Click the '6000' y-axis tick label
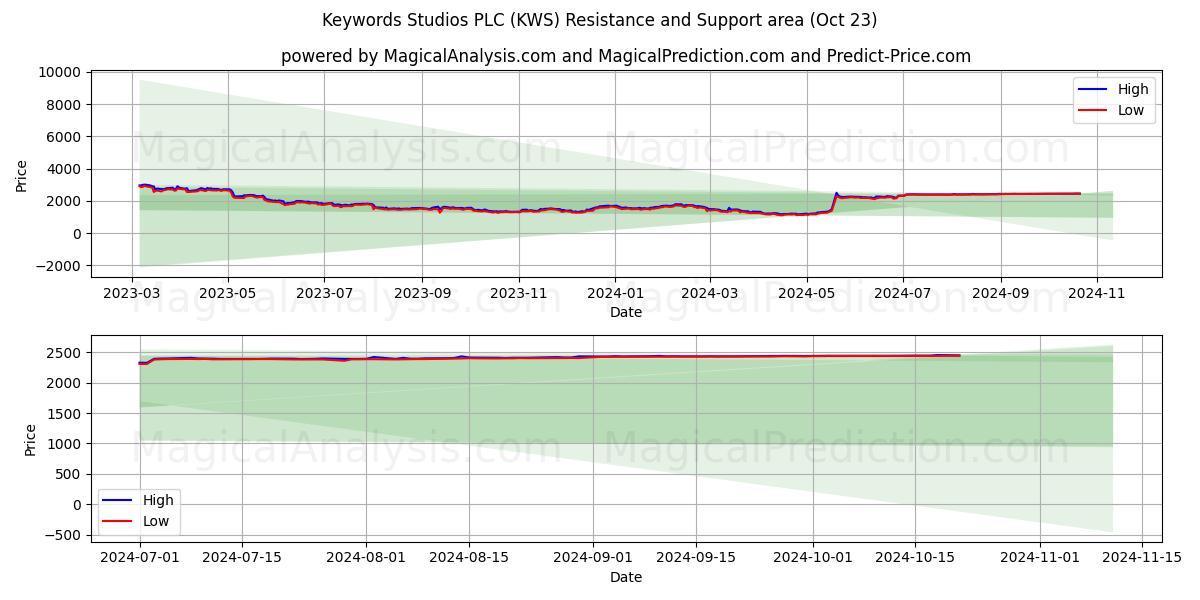Screen dimensions: 1200x600 pos(65,137)
